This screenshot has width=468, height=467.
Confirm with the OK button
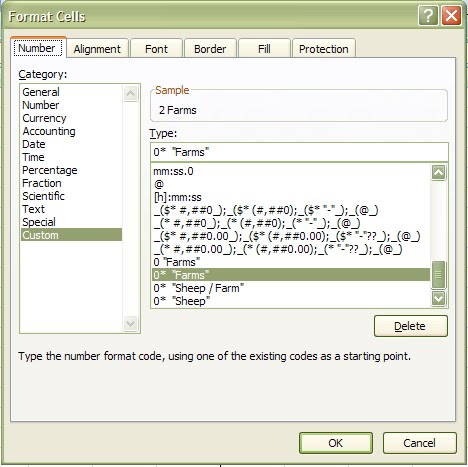point(336,443)
